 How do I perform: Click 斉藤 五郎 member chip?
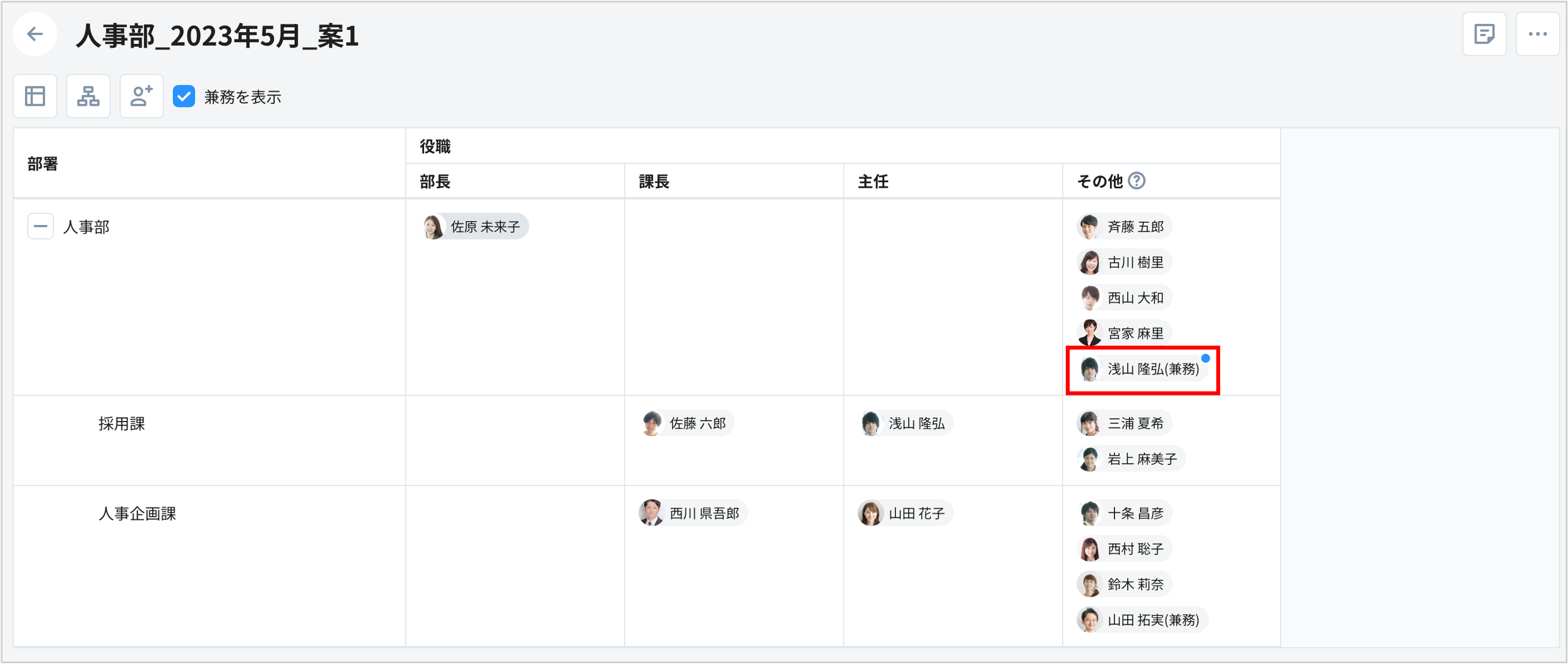1124,227
